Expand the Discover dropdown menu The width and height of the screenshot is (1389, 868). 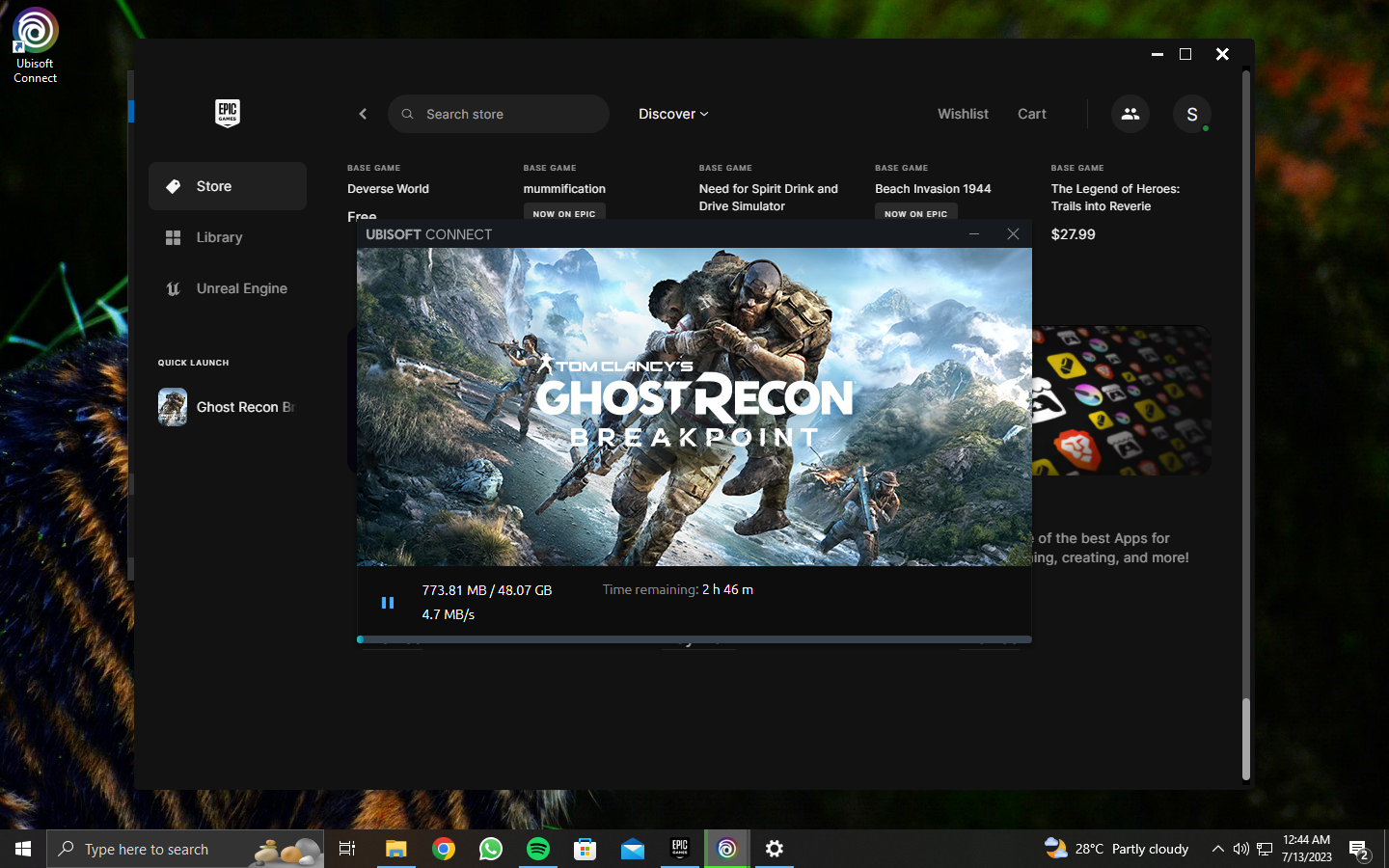[673, 114]
